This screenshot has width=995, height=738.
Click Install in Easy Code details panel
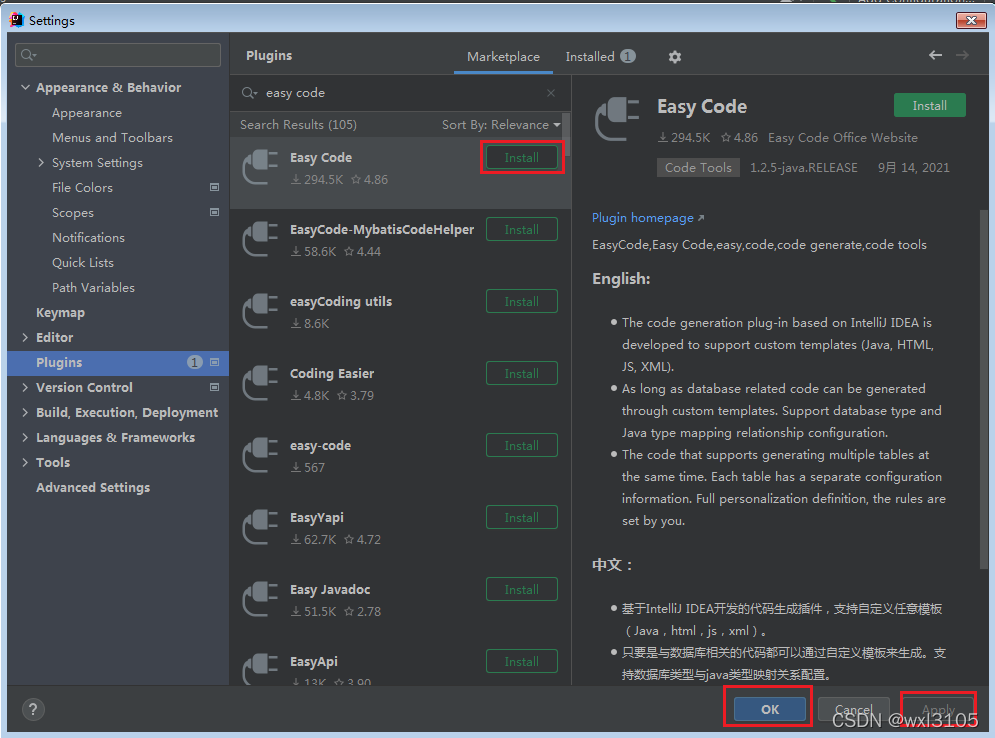[930, 105]
